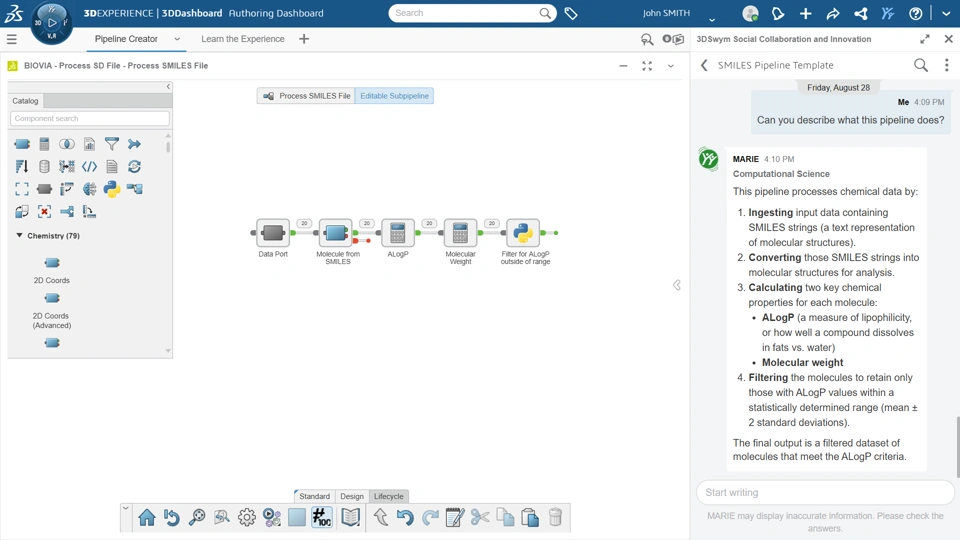Image resolution: width=960 pixels, height=540 pixels.
Task: Expand the bottom toolbar chevron
Action: [126, 508]
